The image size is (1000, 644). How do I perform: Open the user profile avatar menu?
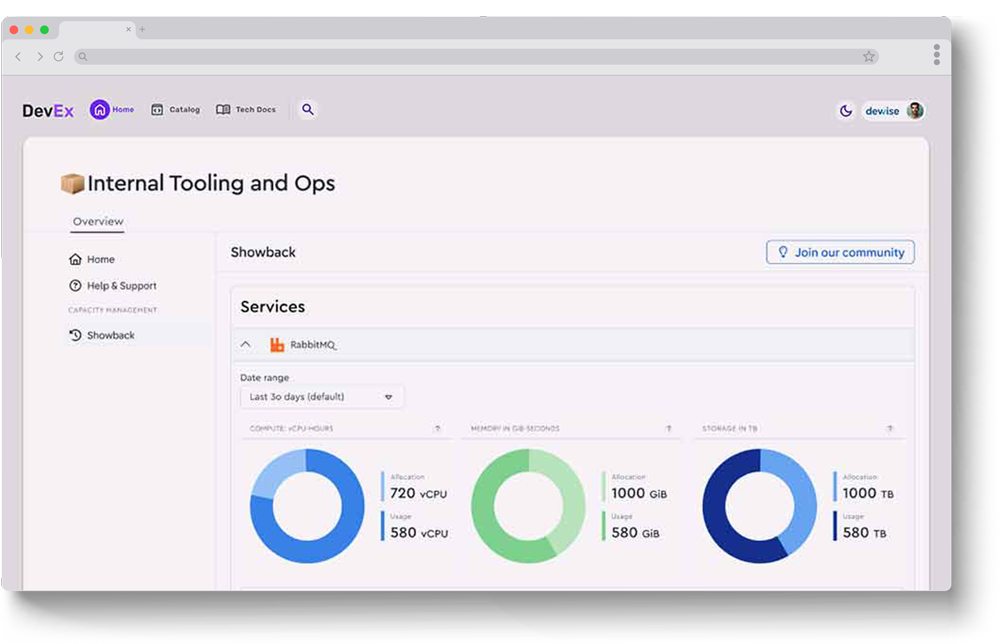pyautogui.click(x=914, y=111)
